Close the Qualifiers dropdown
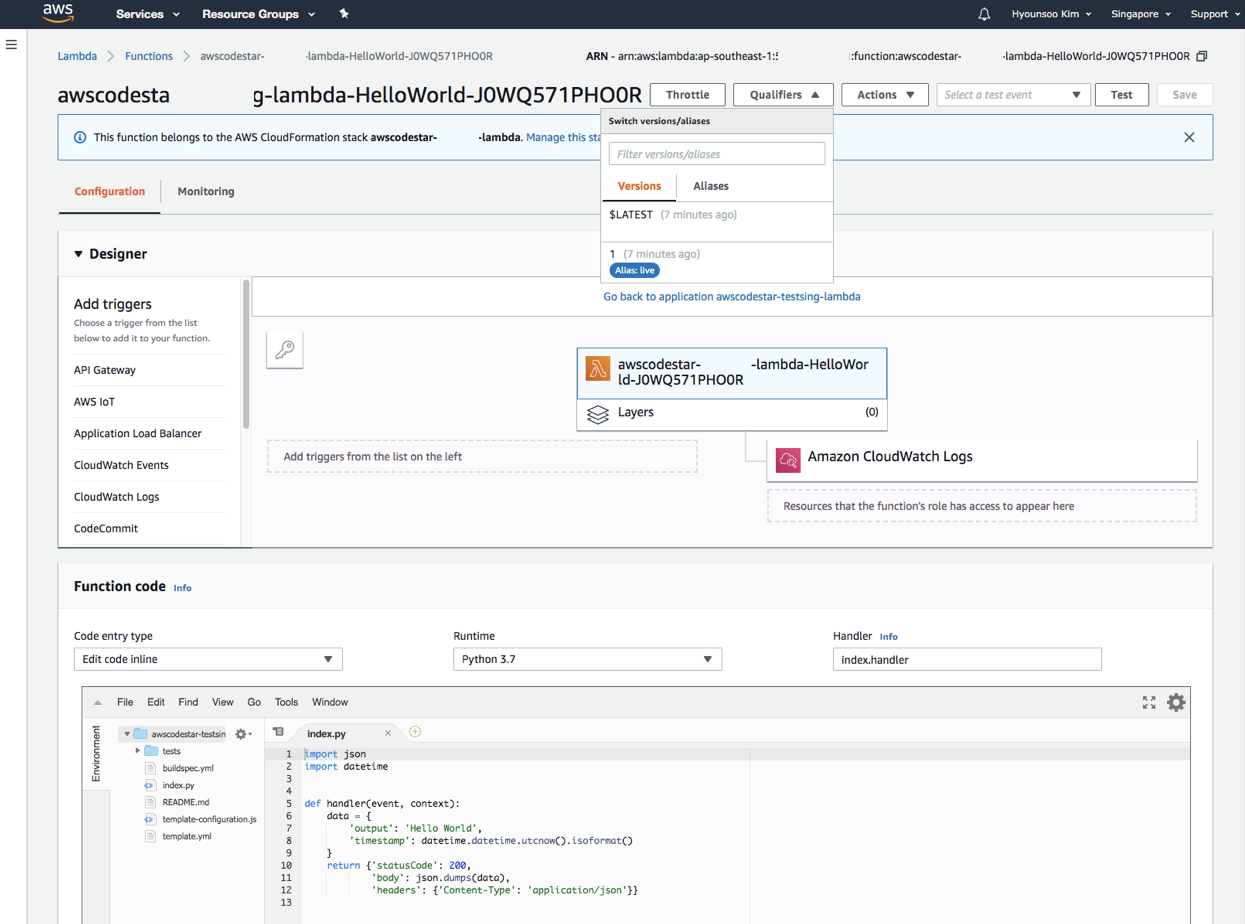 [x=783, y=95]
